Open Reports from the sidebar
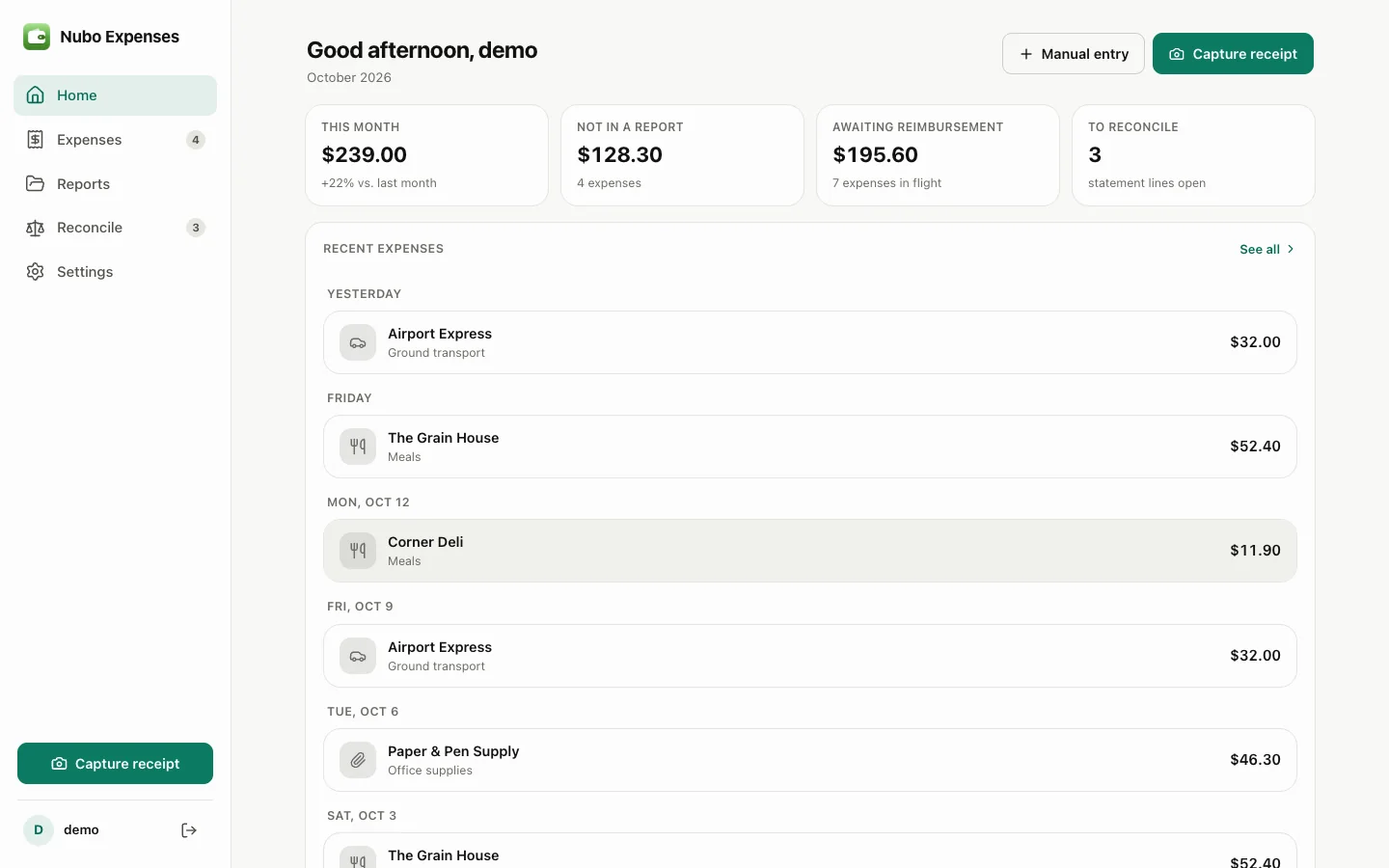This screenshot has width=1389, height=868. coord(115,183)
